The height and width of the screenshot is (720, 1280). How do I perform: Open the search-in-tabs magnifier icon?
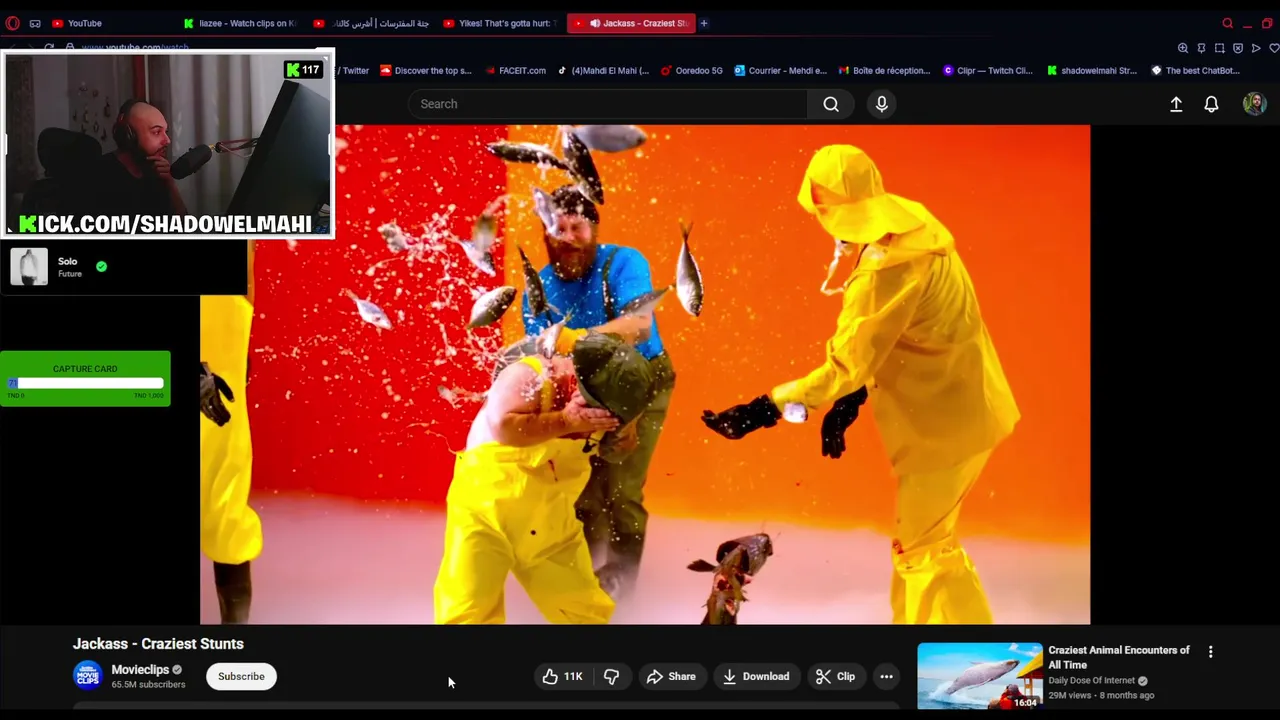pos(1228,23)
